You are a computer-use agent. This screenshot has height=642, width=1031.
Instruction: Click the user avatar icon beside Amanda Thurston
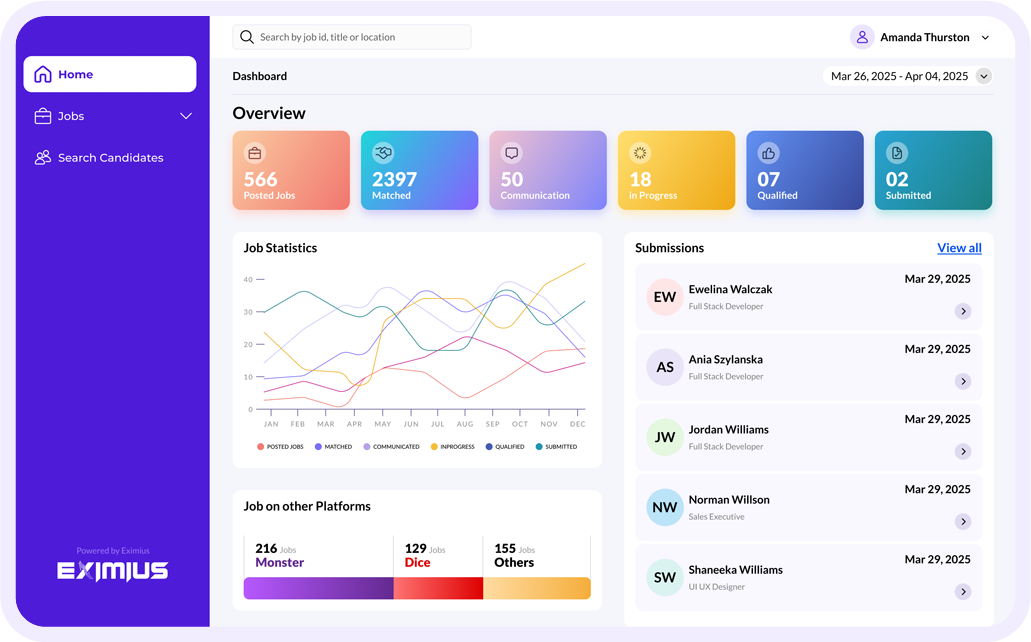(862, 37)
